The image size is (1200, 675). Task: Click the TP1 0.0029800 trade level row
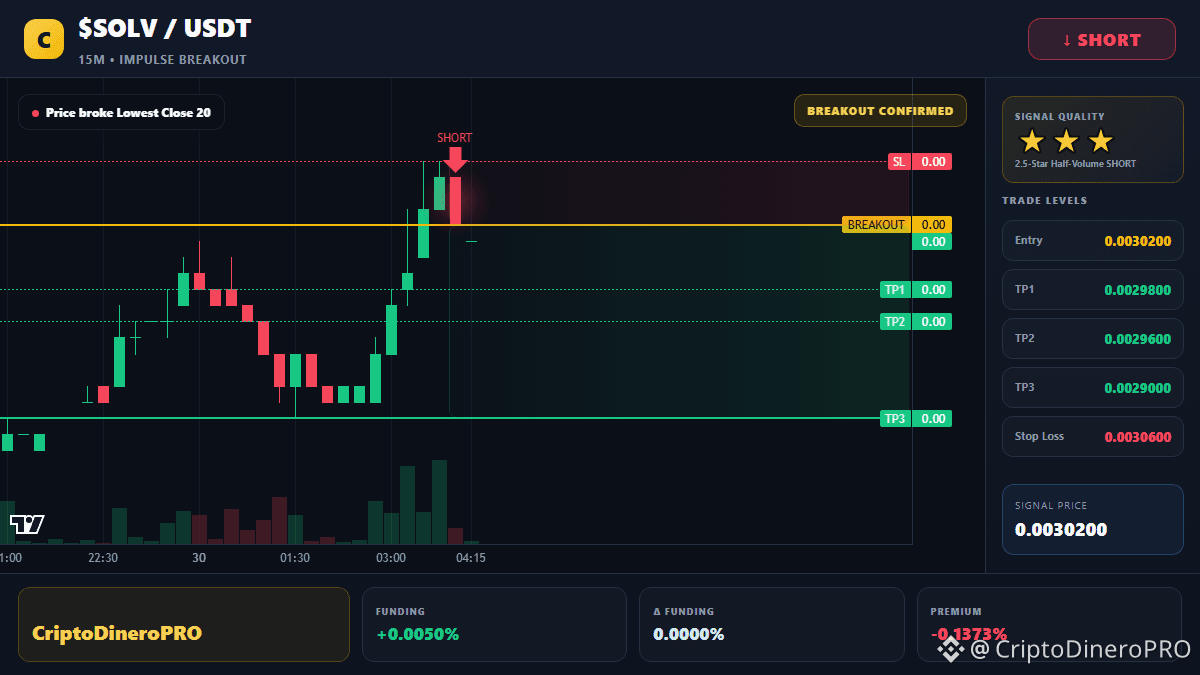click(x=1092, y=290)
